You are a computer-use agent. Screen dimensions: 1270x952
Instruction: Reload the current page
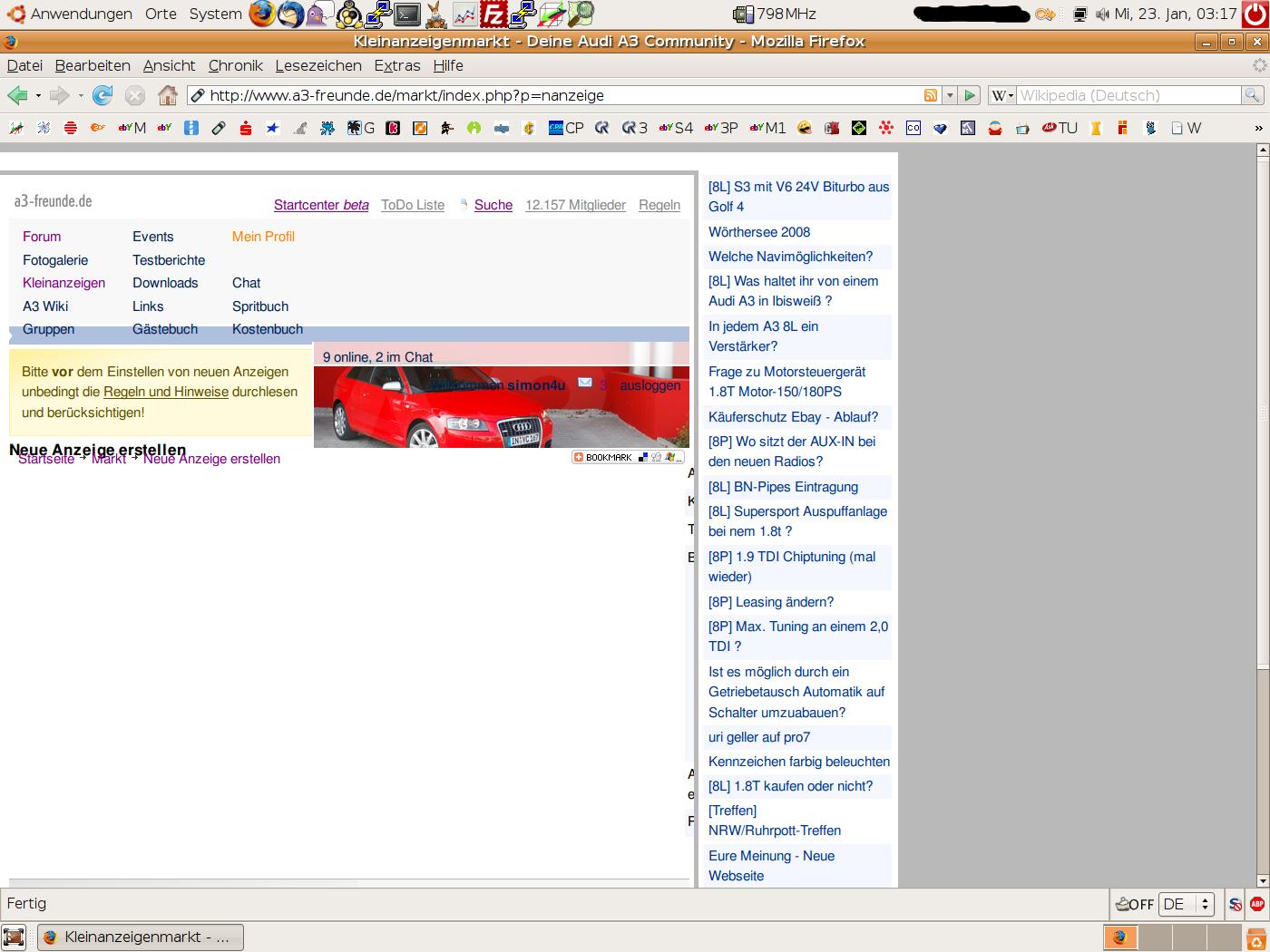(x=103, y=95)
